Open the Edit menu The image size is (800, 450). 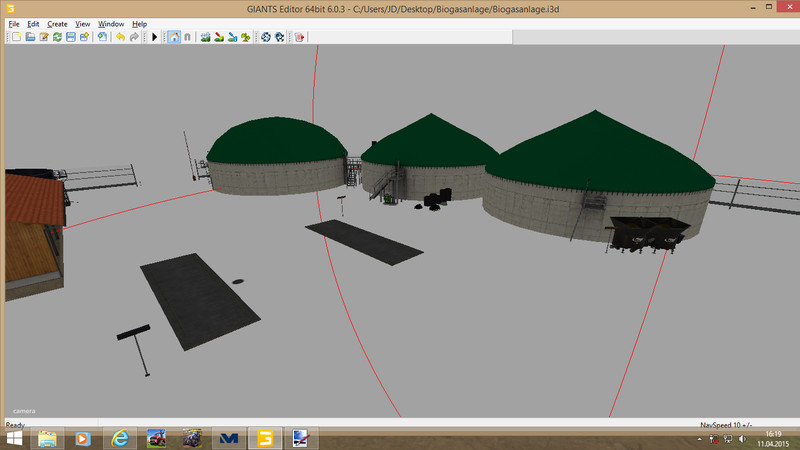pos(34,23)
